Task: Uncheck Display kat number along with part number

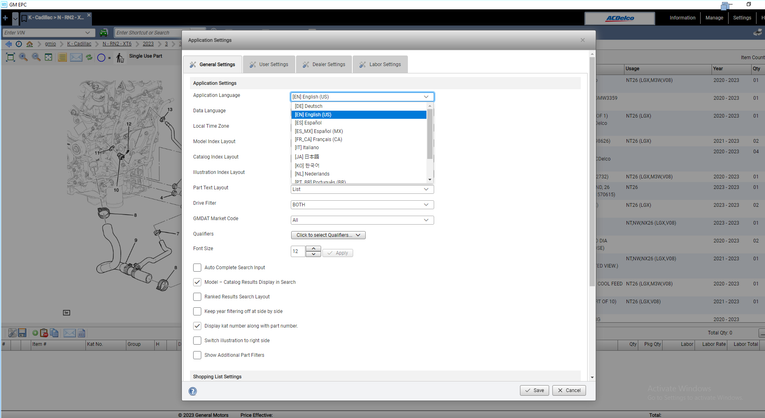Action: point(197,326)
